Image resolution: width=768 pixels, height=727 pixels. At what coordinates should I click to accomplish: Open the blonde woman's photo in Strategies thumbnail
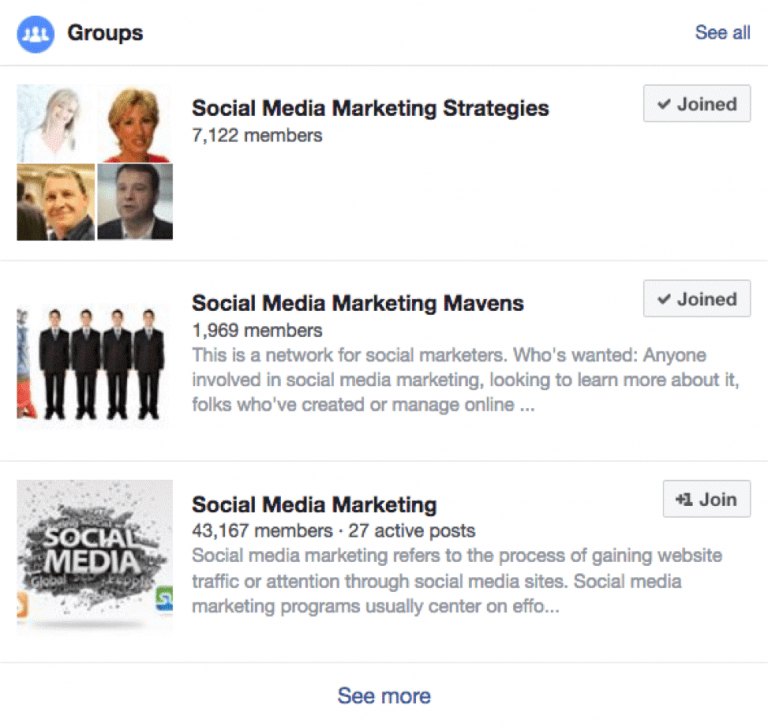pyautogui.click(x=55, y=123)
